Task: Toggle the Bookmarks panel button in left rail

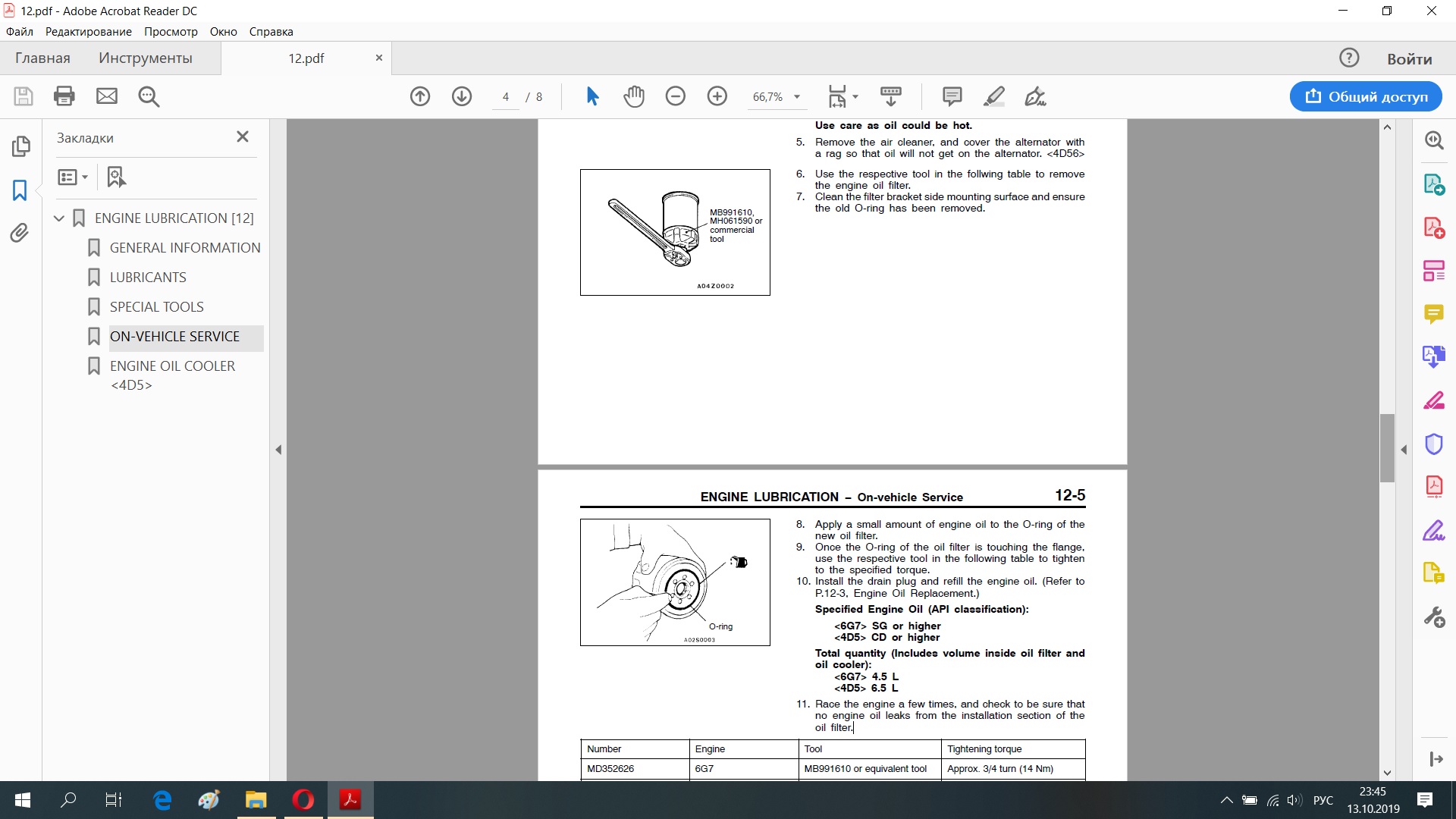Action: pos(20,190)
